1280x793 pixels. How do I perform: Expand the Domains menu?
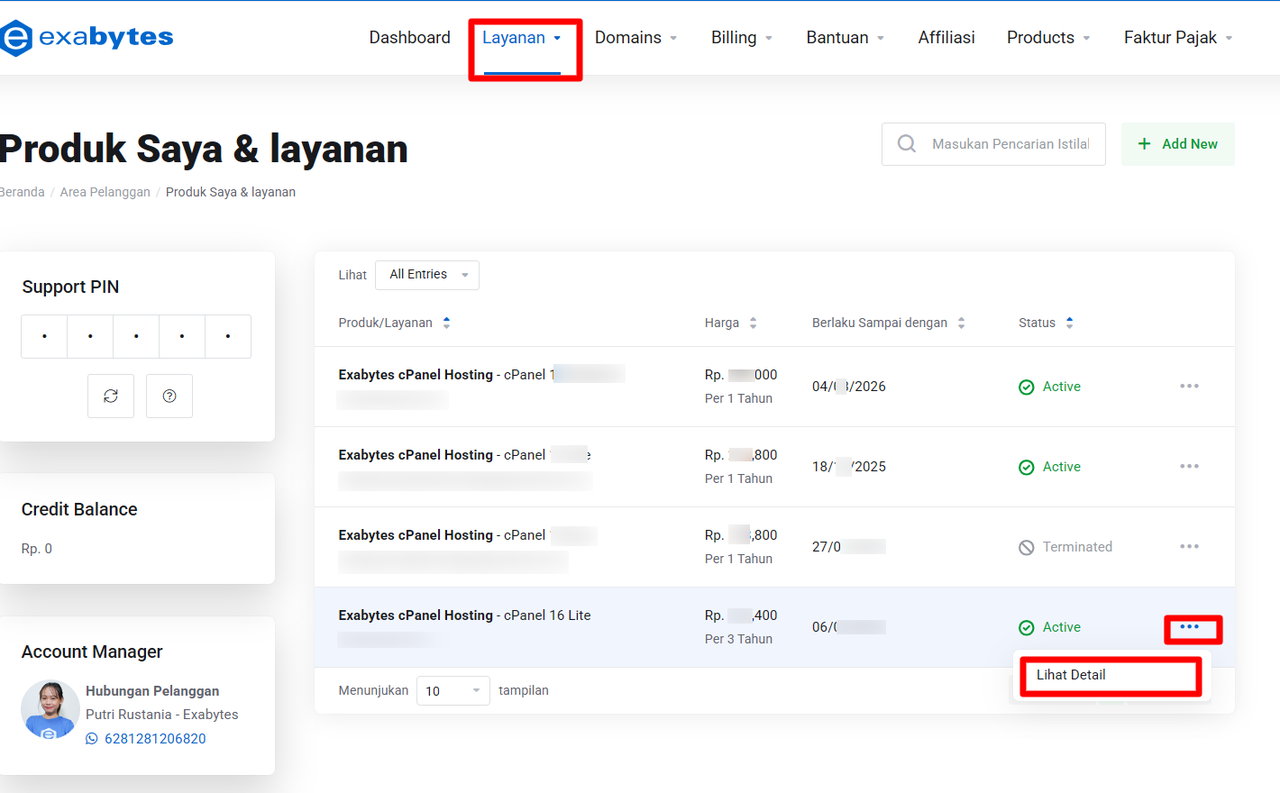click(x=636, y=38)
